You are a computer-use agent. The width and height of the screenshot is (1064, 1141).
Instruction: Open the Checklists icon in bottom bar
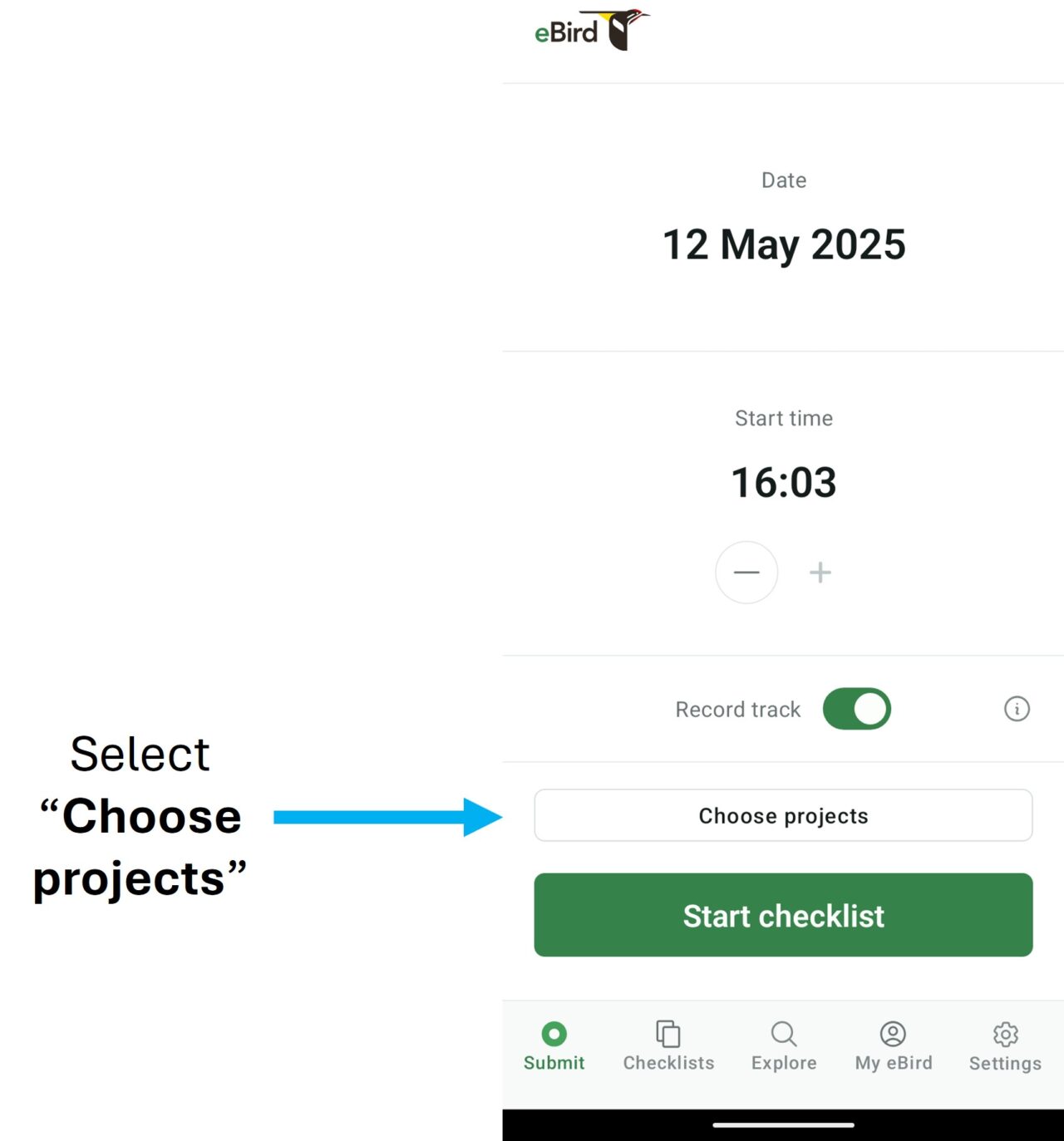pyautogui.click(x=668, y=1034)
